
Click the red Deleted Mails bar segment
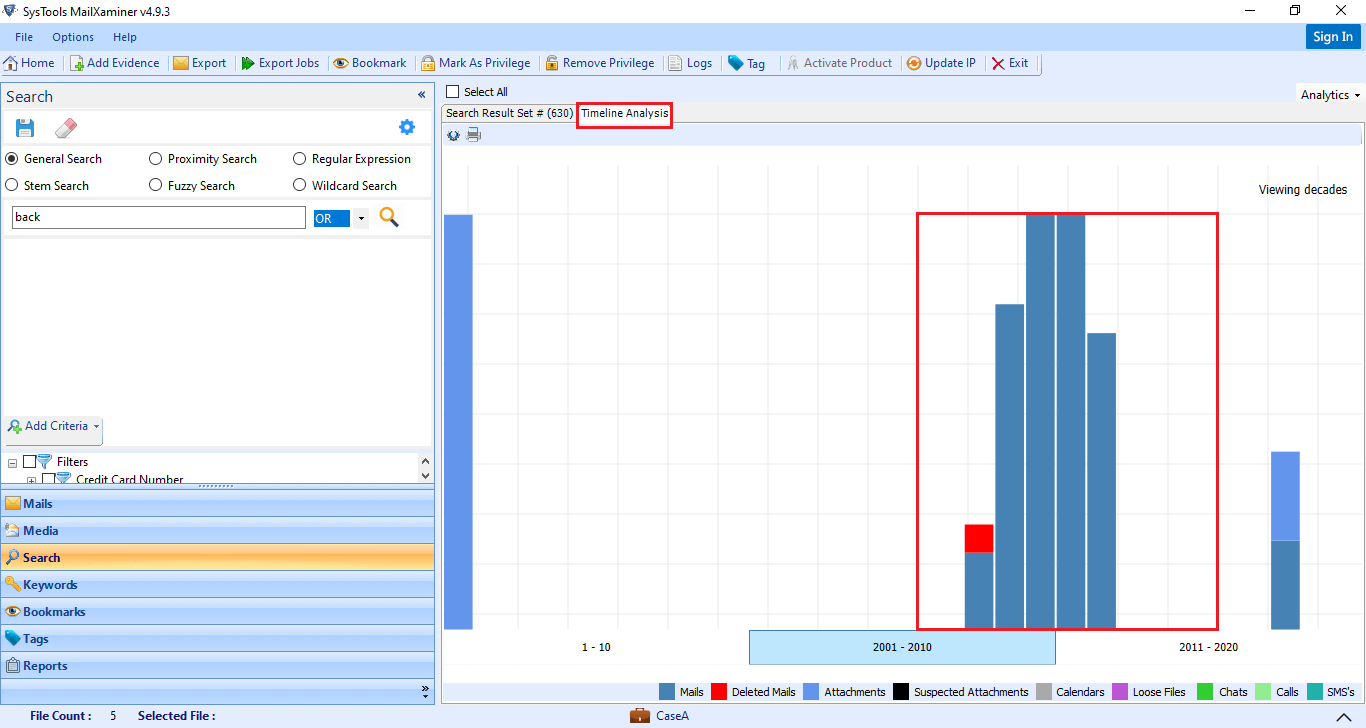coord(979,538)
